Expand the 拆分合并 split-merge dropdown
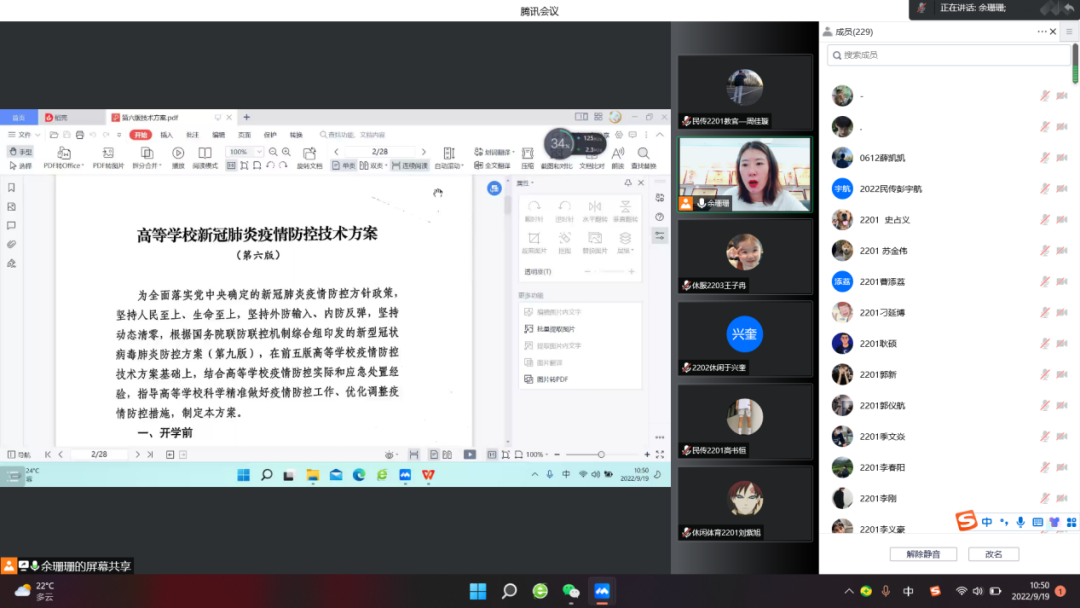This screenshot has width=1080, height=608. pyautogui.click(x=147, y=166)
